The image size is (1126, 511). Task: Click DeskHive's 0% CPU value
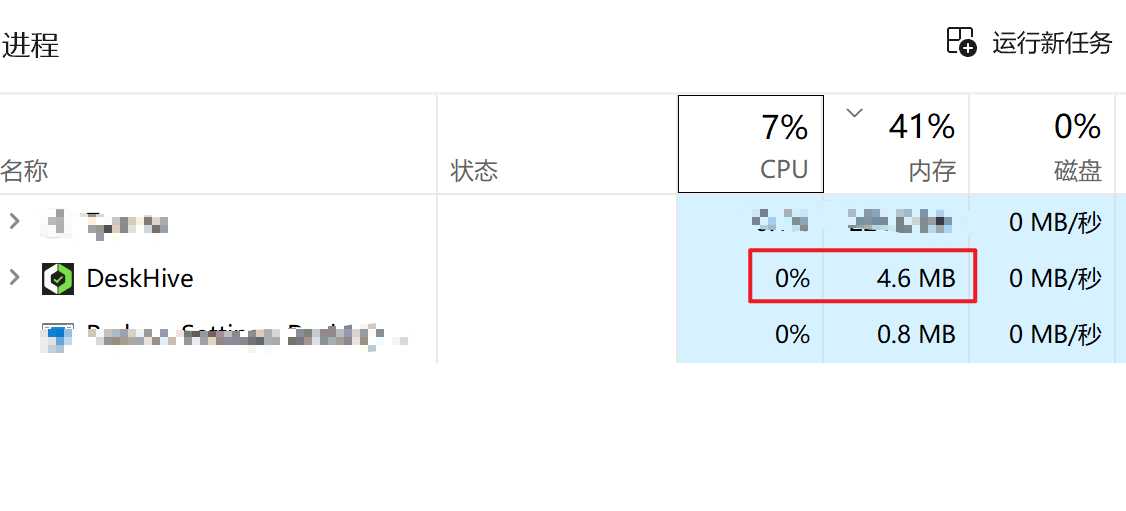coord(792,278)
